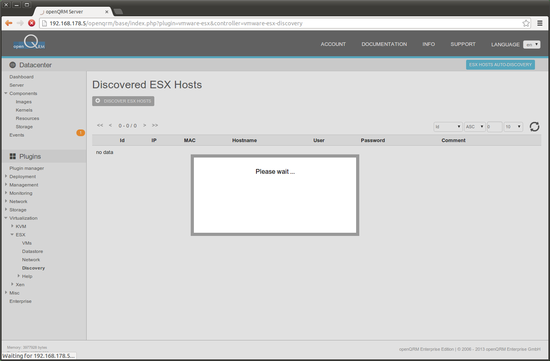Click the browser address bar
The height and width of the screenshot is (361, 550).
pos(281,23)
